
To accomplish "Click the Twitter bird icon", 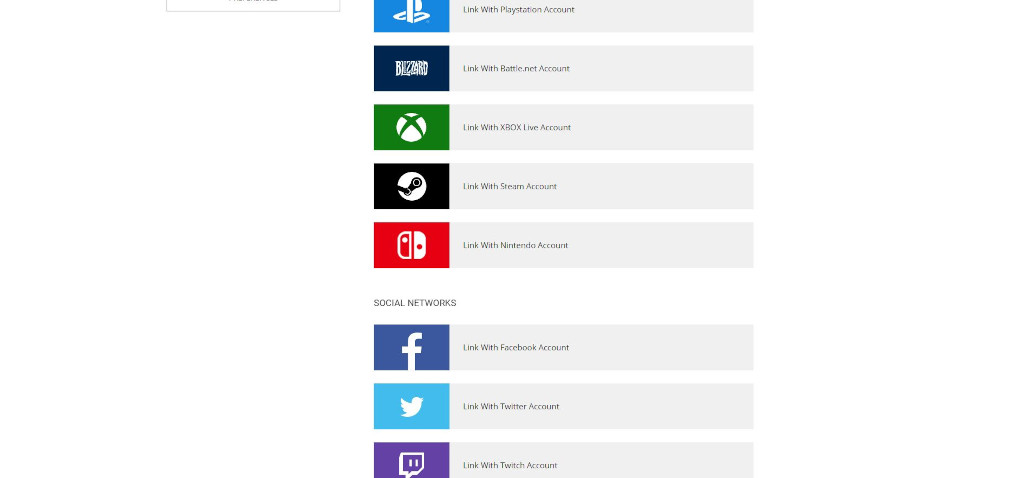I will 411,406.
